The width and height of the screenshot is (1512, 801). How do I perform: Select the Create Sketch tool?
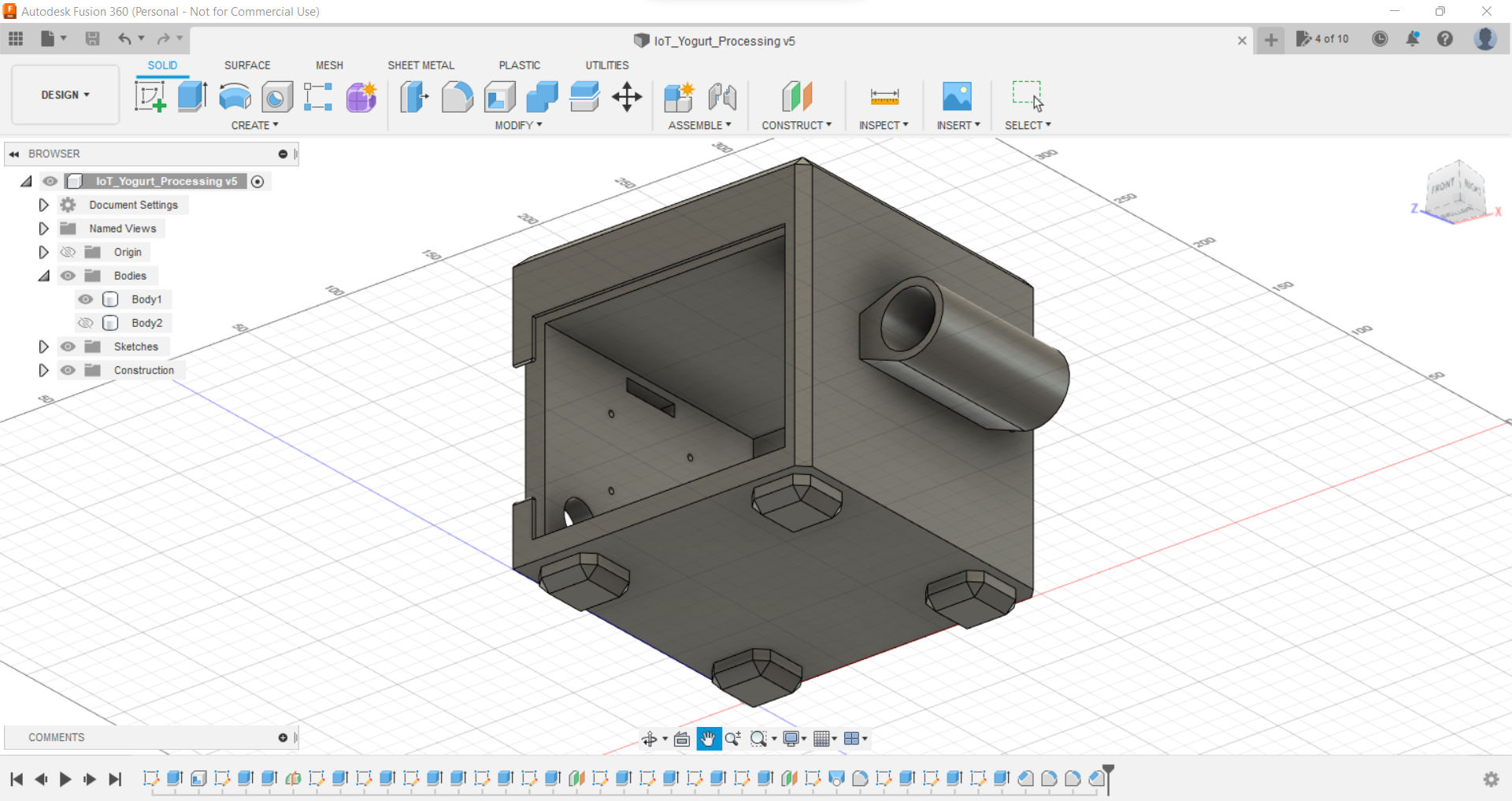150,96
